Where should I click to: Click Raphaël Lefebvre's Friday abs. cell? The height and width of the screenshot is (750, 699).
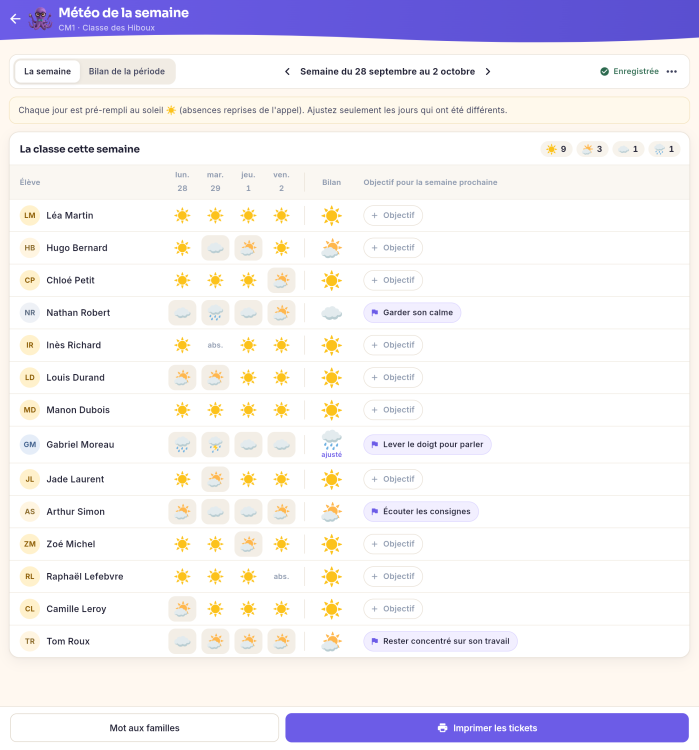[x=281, y=576]
